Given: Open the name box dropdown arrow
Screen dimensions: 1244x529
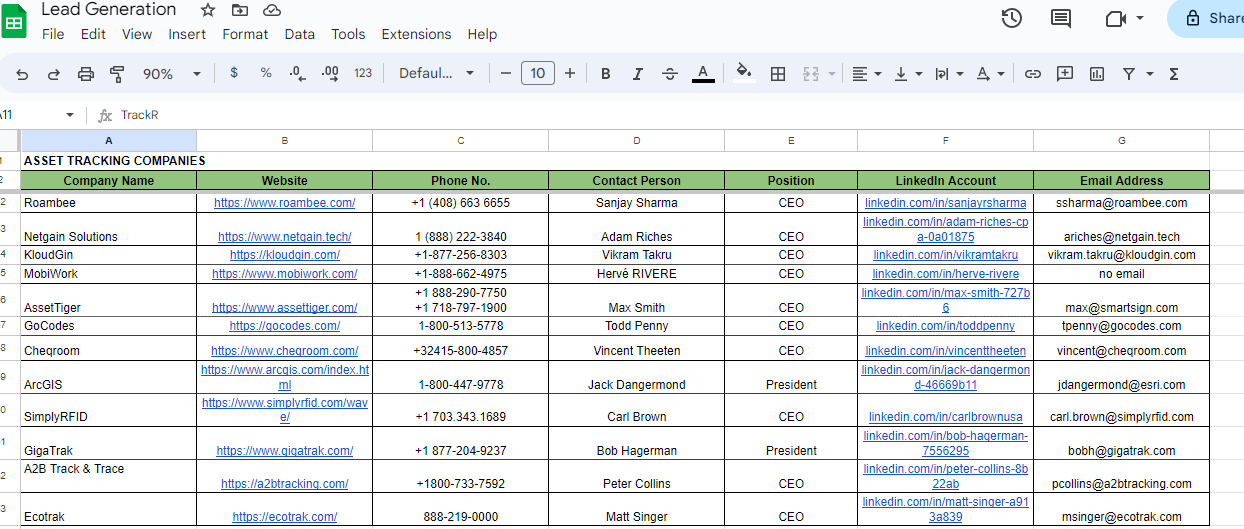Looking at the screenshot, I should [x=69, y=115].
